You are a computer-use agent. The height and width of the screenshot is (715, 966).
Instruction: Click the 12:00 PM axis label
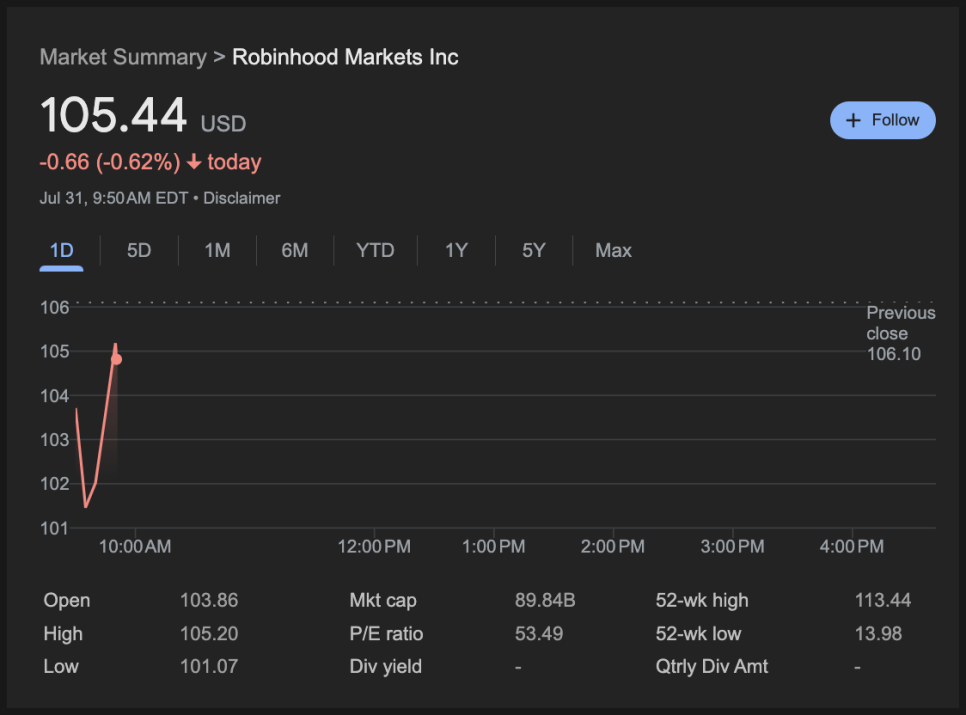point(374,546)
